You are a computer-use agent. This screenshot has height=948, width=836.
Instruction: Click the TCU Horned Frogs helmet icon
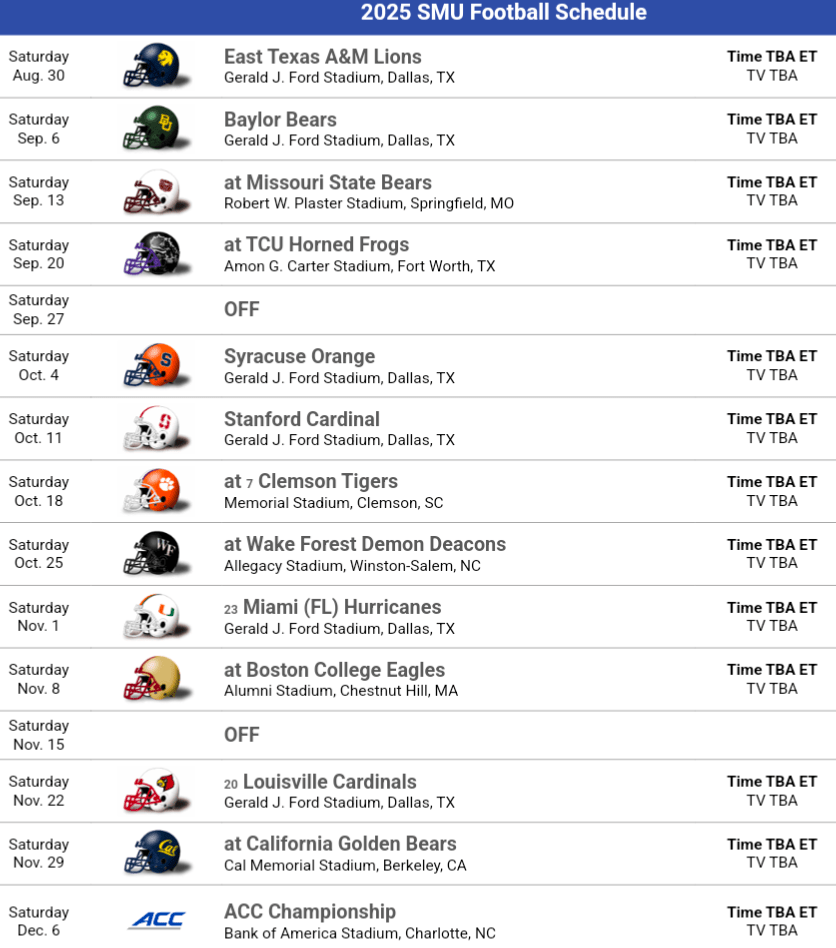pos(151,254)
